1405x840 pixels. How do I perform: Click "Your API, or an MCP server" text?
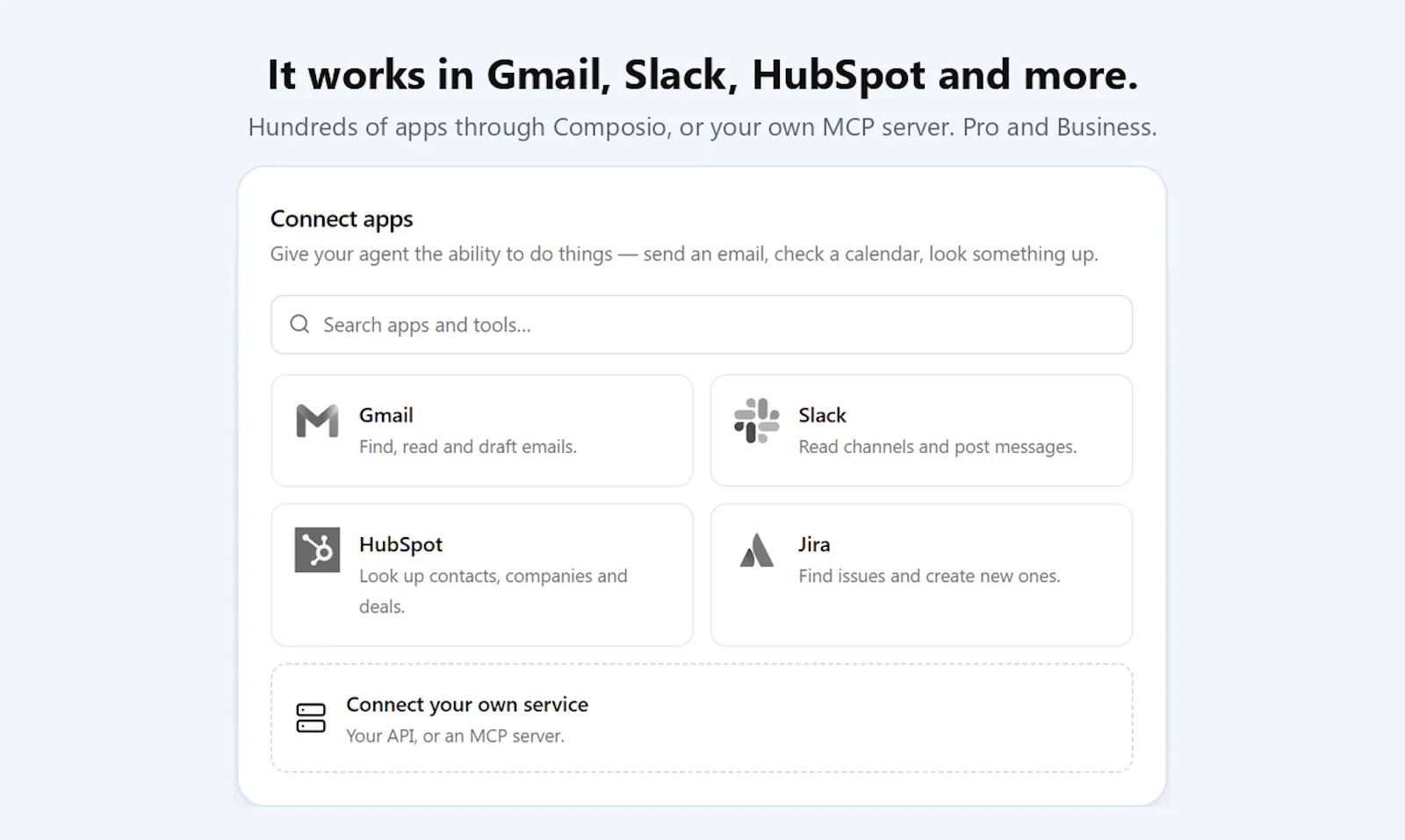(455, 736)
